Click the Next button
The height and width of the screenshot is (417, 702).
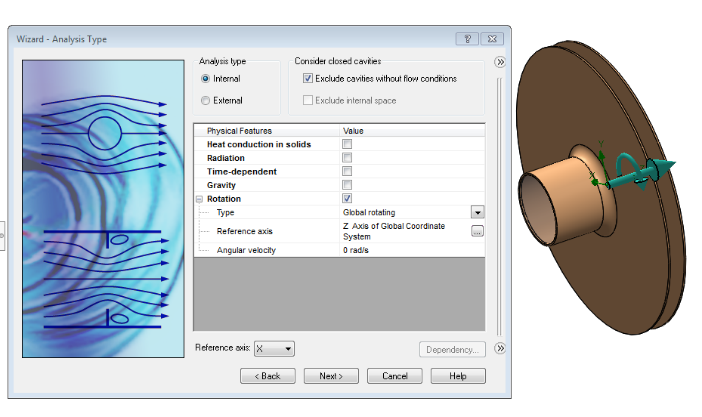331,376
